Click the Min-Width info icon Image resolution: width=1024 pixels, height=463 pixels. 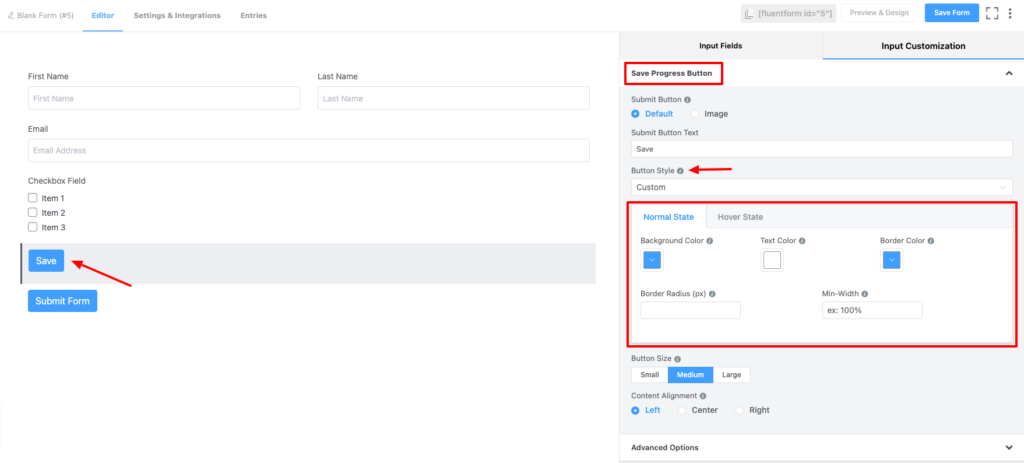click(865, 294)
